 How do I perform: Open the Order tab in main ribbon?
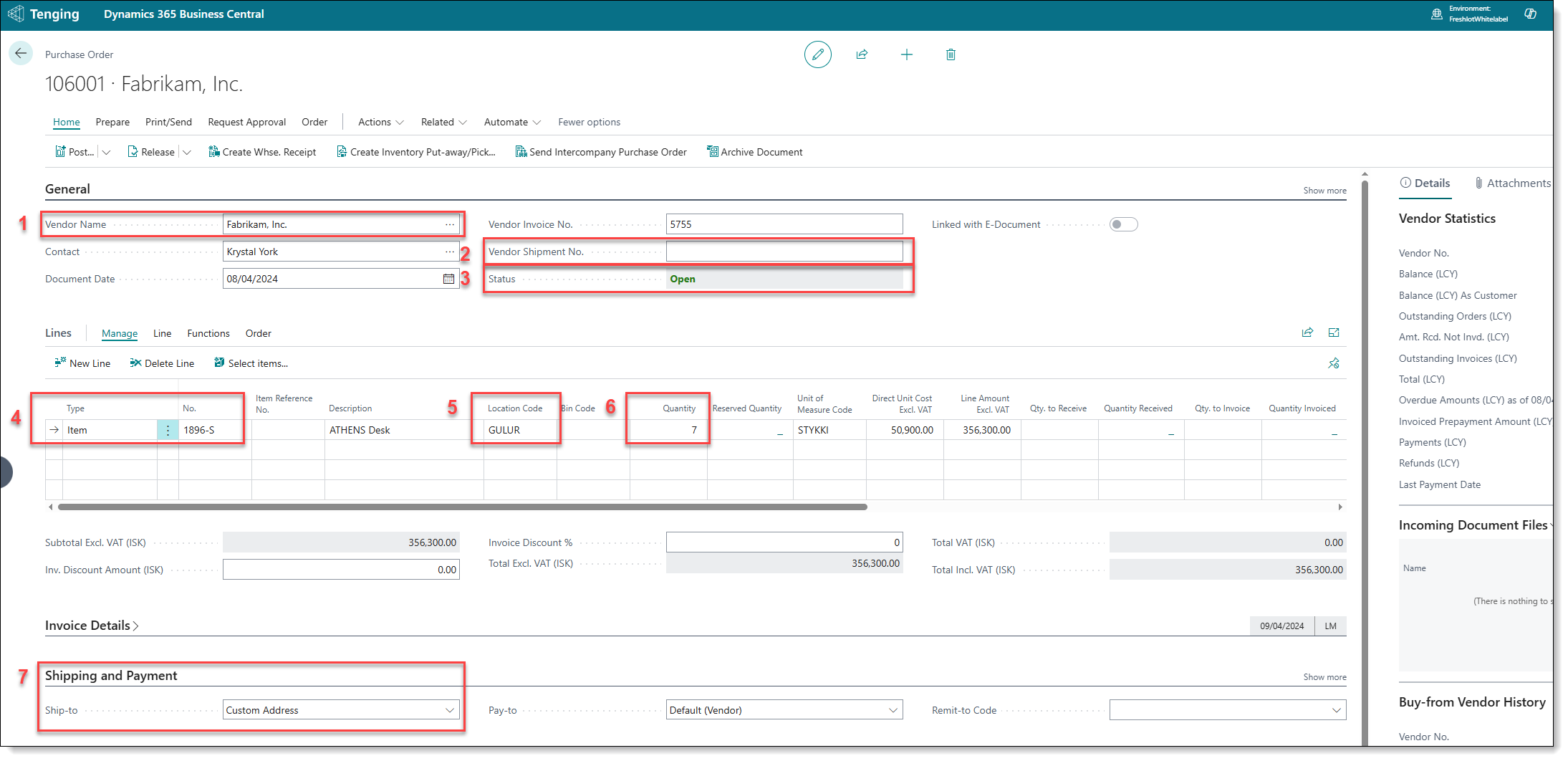coord(314,122)
